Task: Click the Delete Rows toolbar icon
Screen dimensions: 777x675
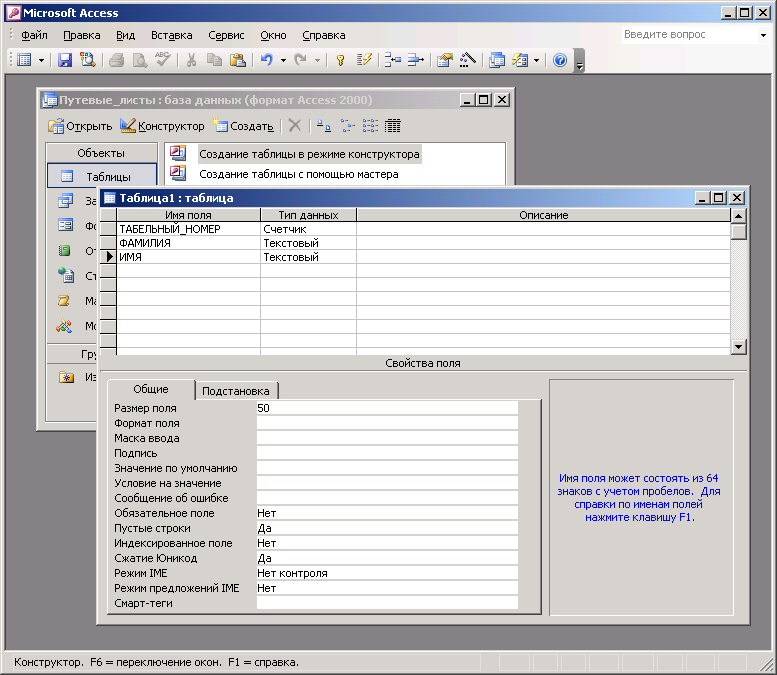Action: tap(415, 60)
